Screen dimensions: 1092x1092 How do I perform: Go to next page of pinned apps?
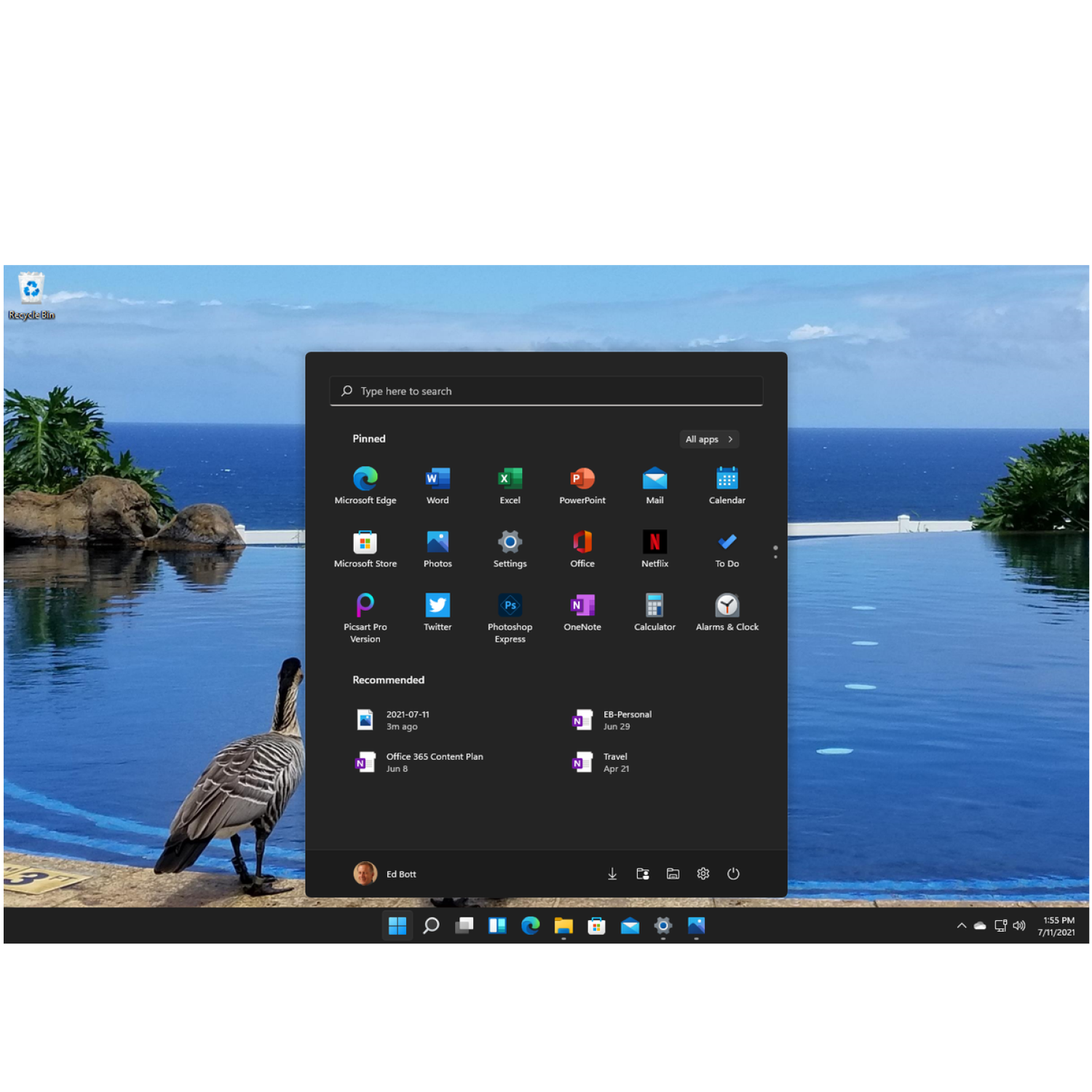pos(775,557)
